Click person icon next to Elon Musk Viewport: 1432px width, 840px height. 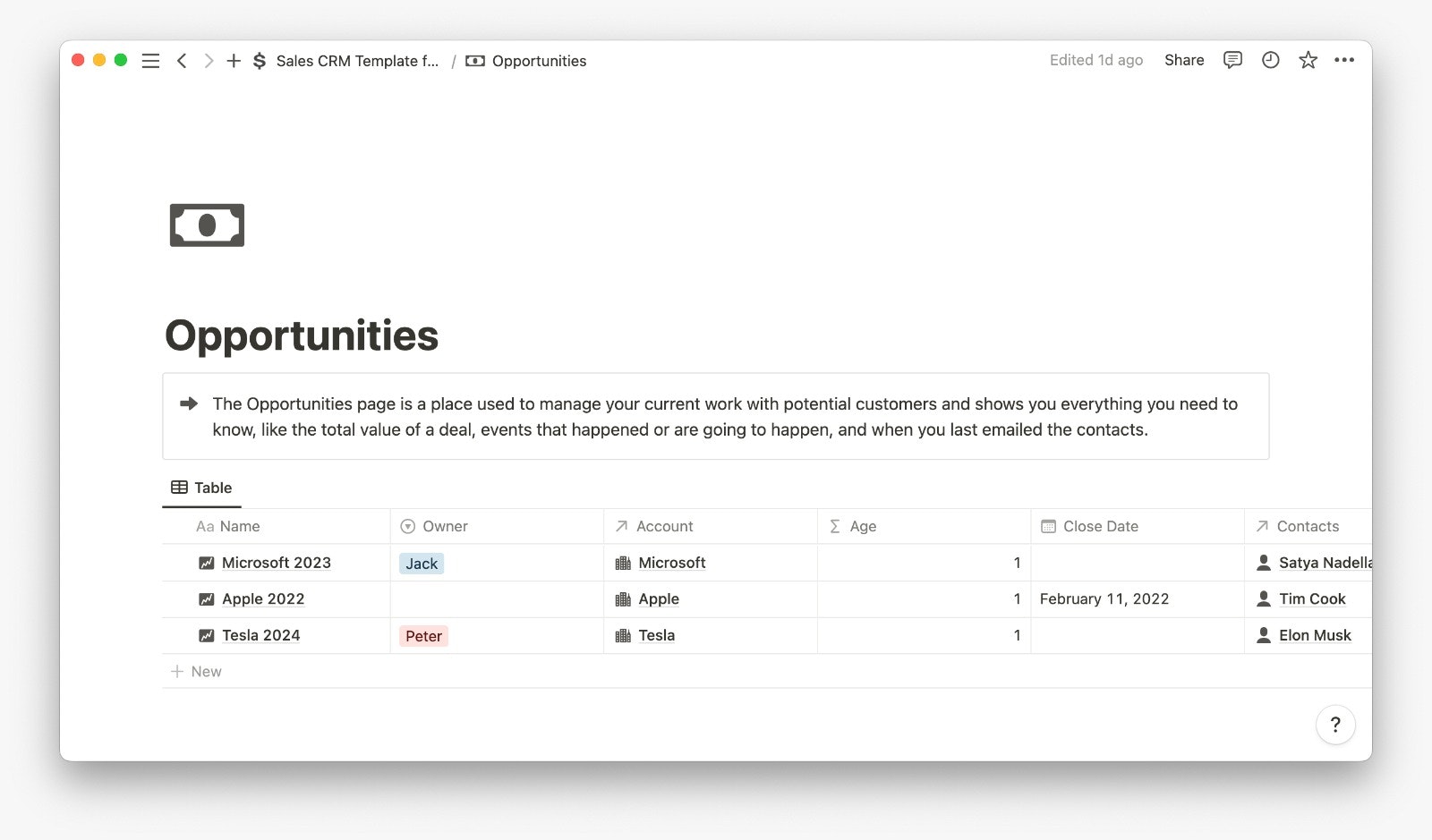pyautogui.click(x=1264, y=635)
